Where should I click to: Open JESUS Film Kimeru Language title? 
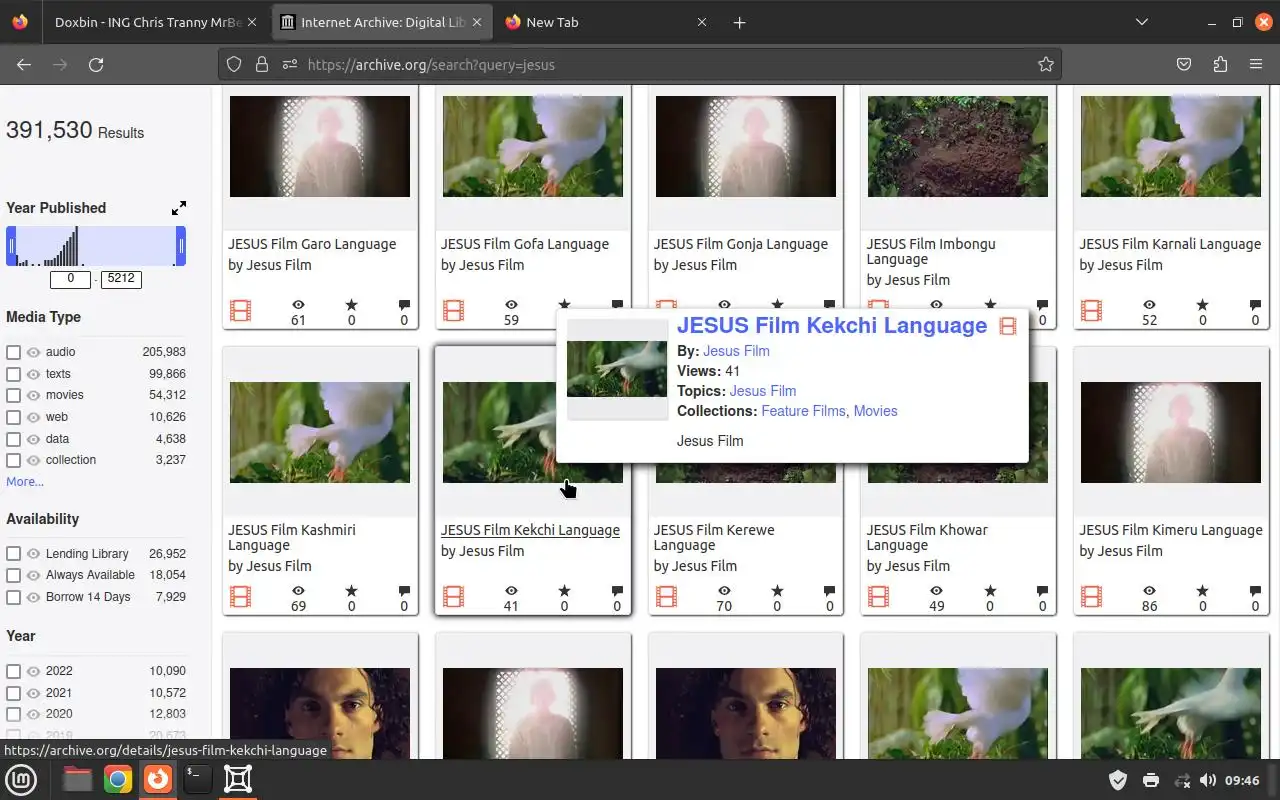click(1171, 530)
